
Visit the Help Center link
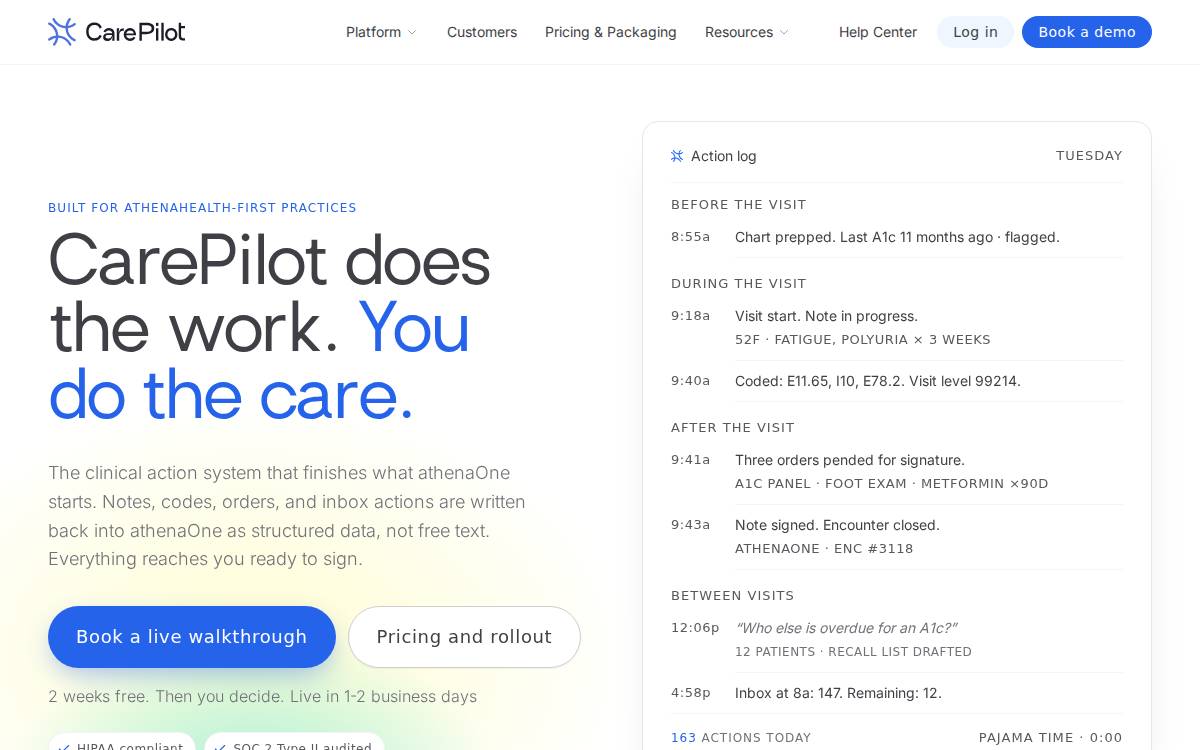(878, 32)
